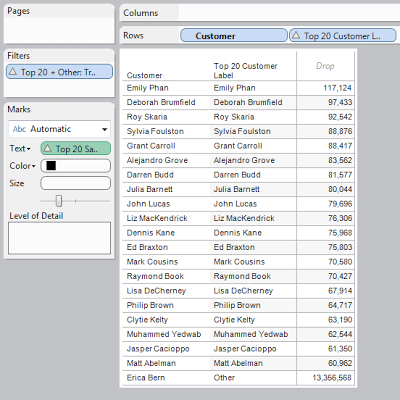The image size is (400, 400).
Task: Select the Top 20 Customer L.. pill
Action: coord(343,35)
